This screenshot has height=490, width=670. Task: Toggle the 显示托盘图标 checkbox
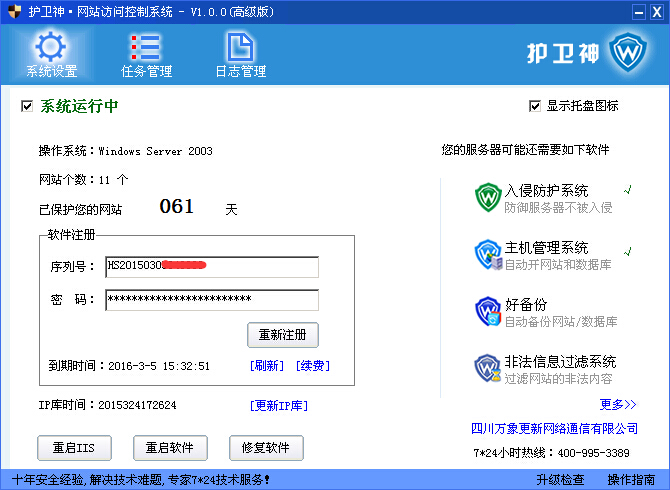point(535,106)
